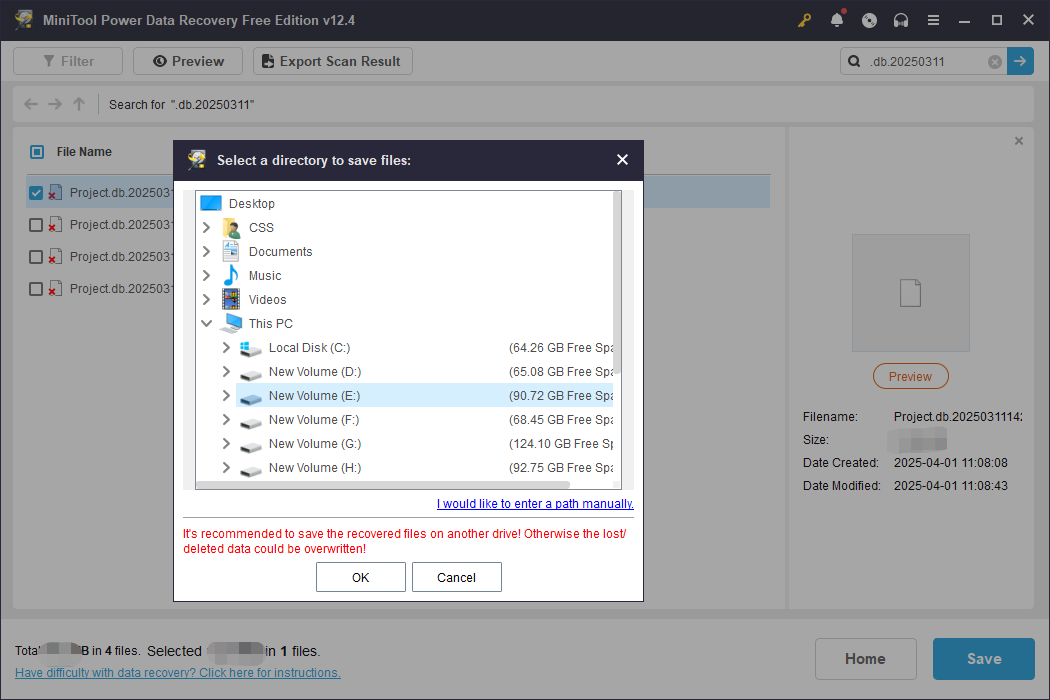The height and width of the screenshot is (700, 1050).
Task: Clear the search box text
Action: [995, 62]
